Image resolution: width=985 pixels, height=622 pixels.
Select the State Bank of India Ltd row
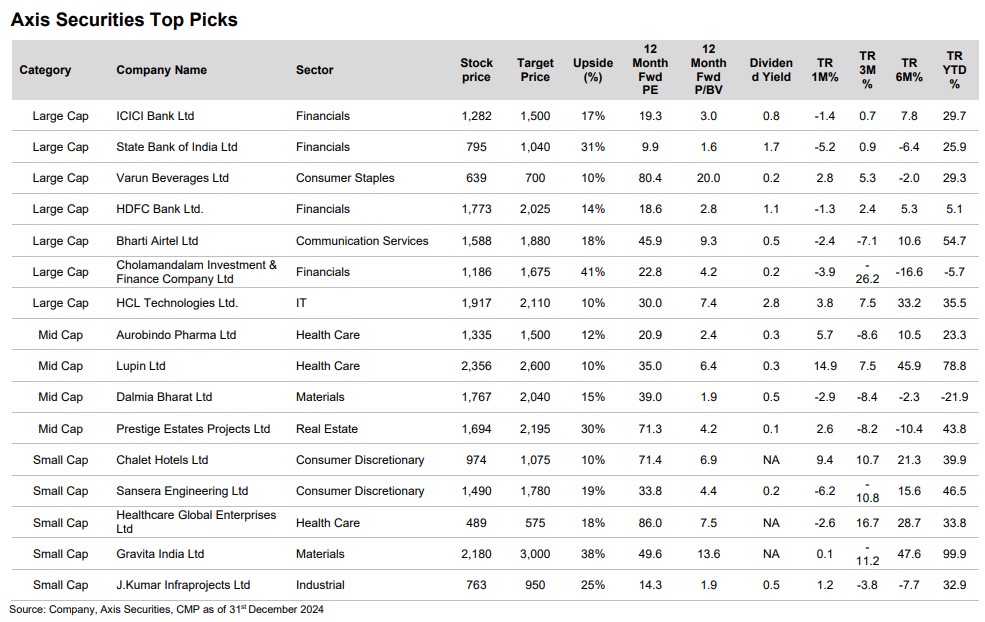point(177,147)
